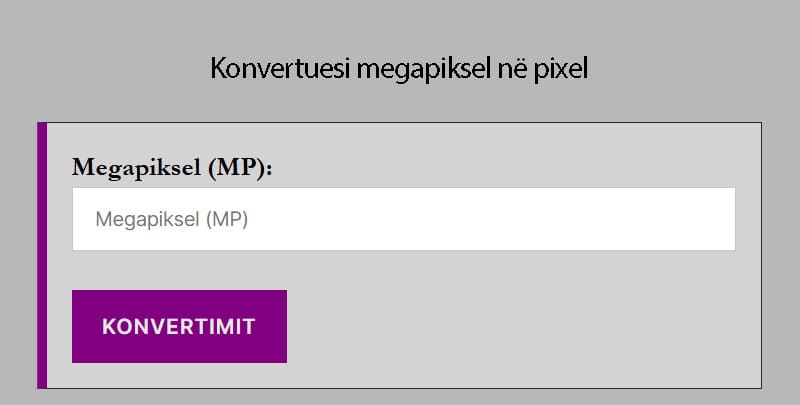Click the purple vertical accent bar
This screenshot has height=405, width=800.
click(x=42, y=255)
